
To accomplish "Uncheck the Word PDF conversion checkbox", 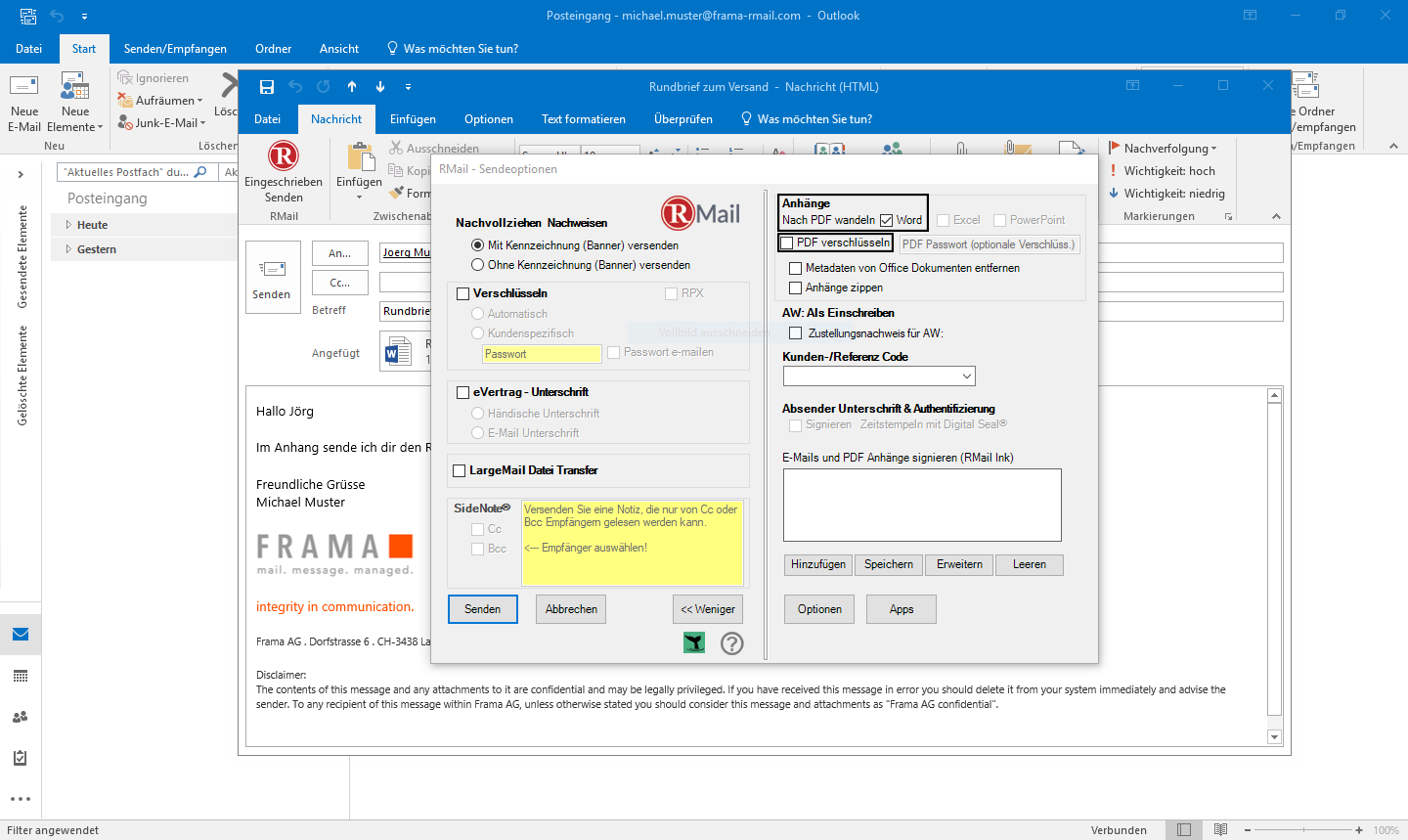I will pos(887,220).
